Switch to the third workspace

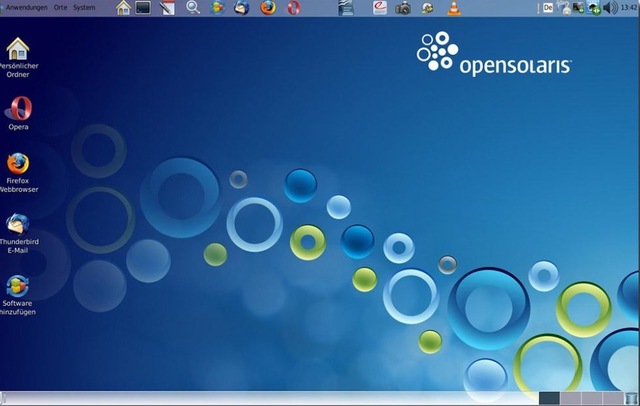click(591, 398)
